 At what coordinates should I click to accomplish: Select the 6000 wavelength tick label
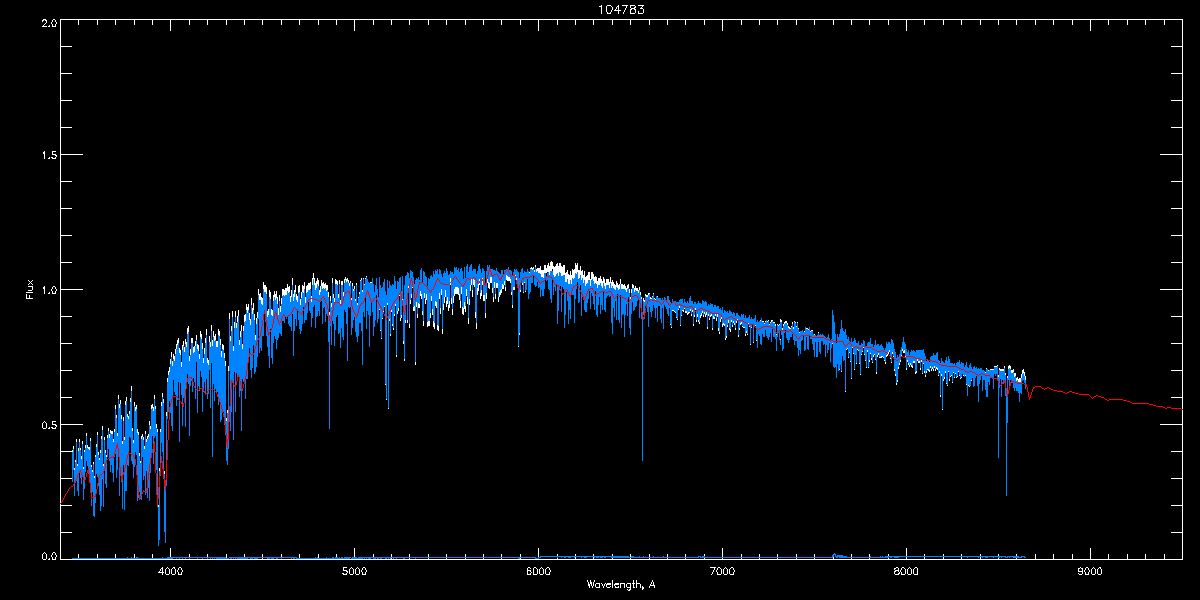(538, 572)
